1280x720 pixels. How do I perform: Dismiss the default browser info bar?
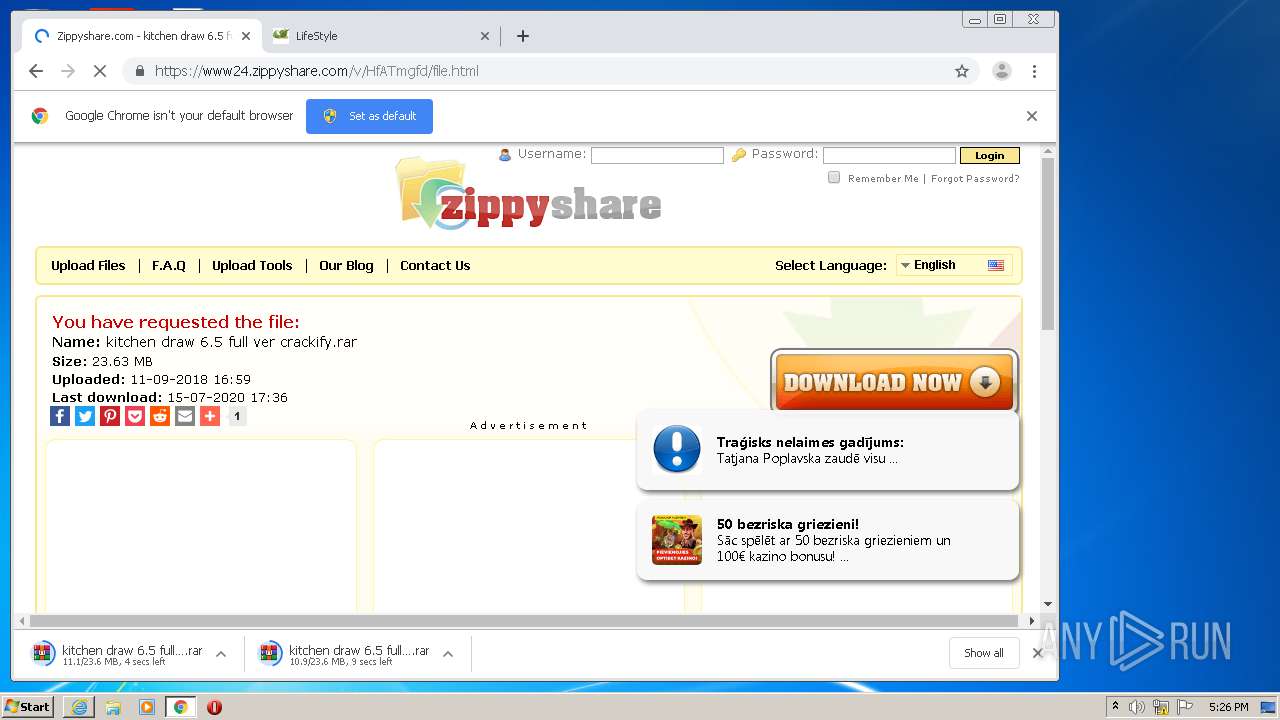1032,116
